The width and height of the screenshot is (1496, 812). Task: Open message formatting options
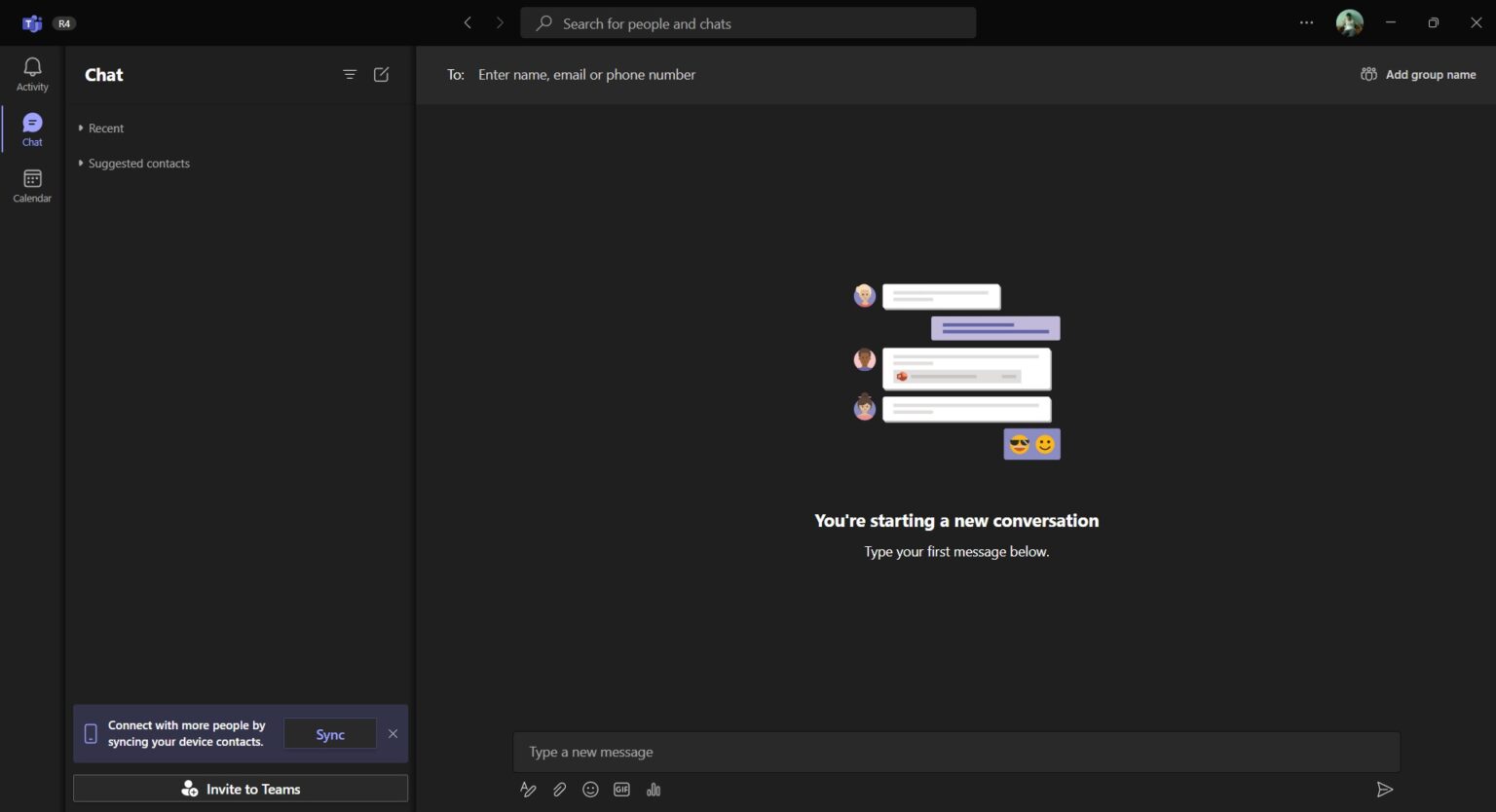(528, 790)
